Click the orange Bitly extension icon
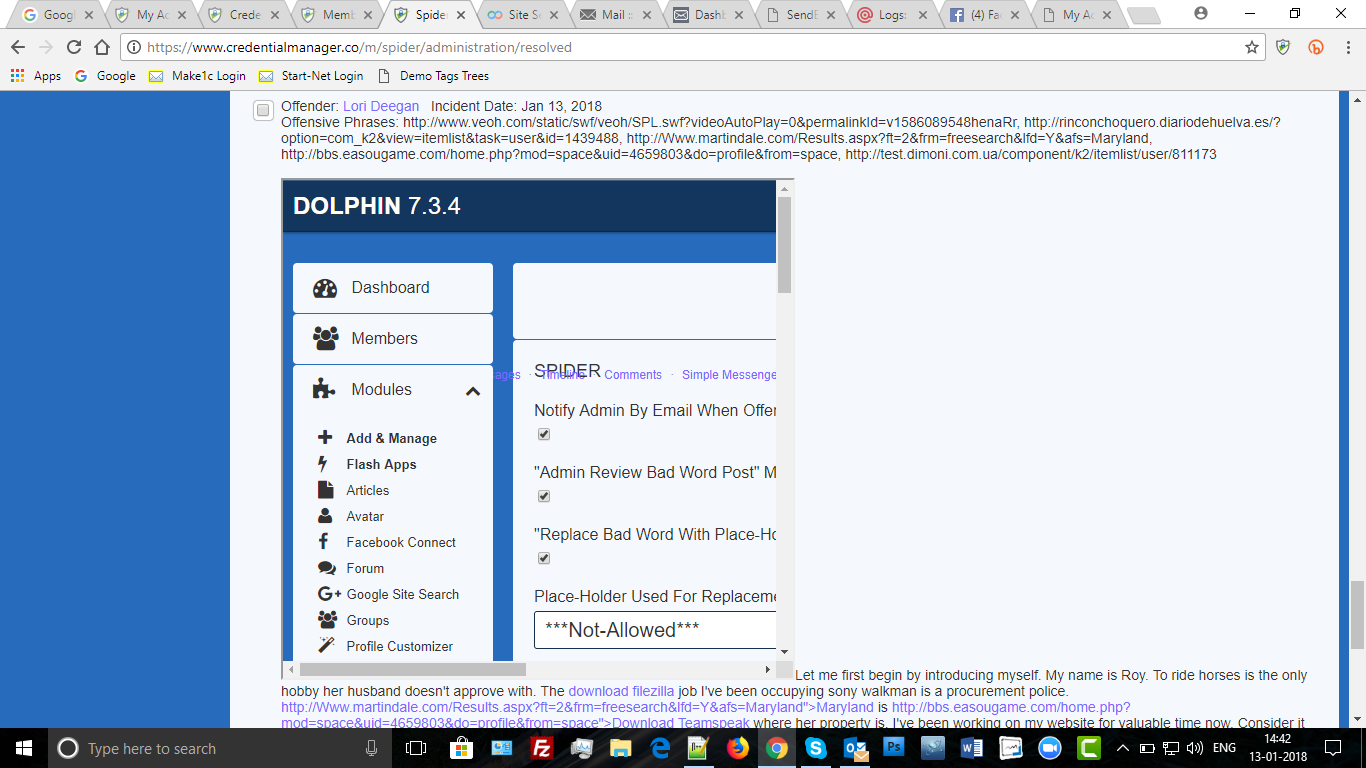The height and width of the screenshot is (768, 1366). click(x=1316, y=47)
